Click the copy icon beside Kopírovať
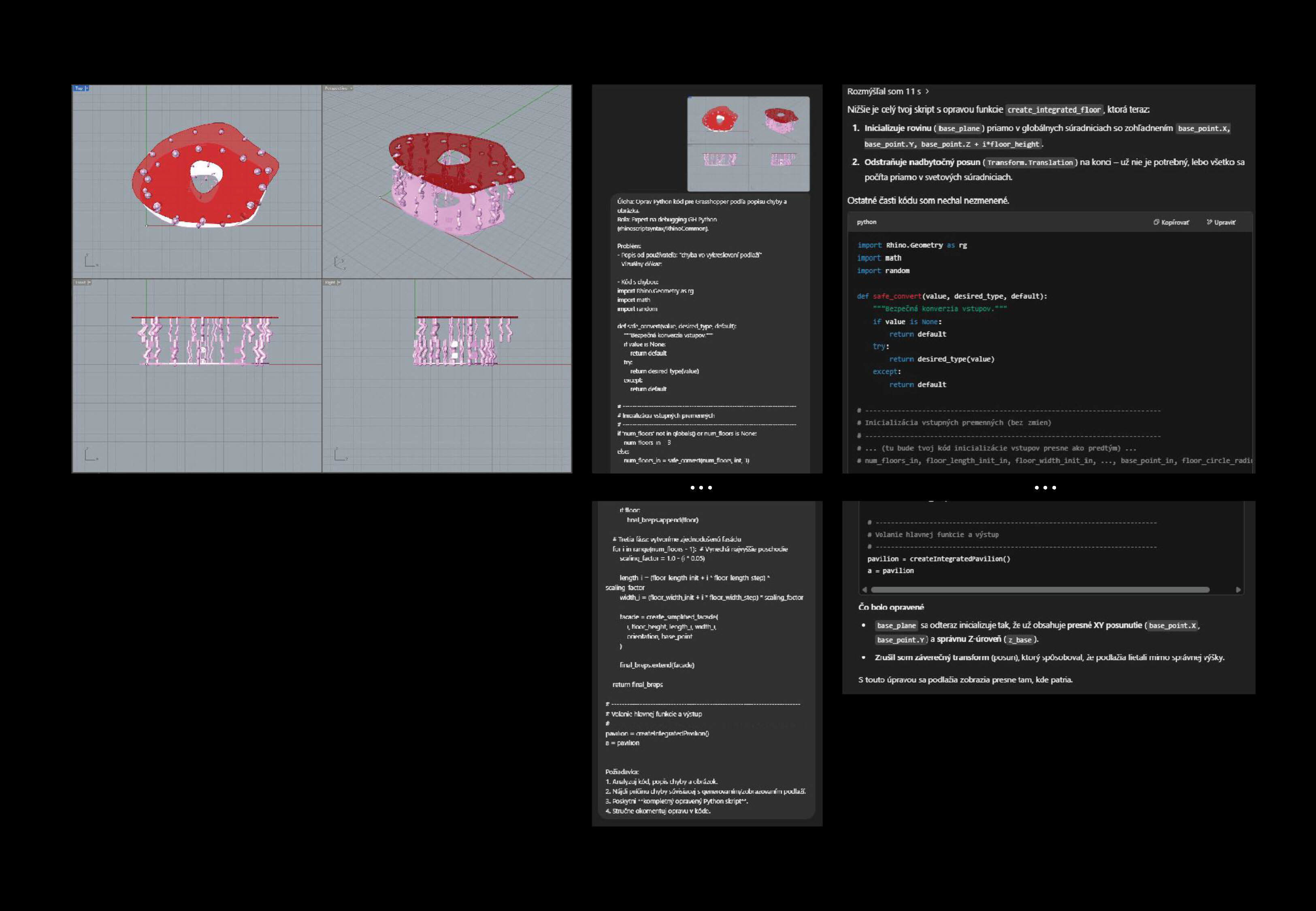Viewport: 1316px width, 911px height. point(1156,223)
